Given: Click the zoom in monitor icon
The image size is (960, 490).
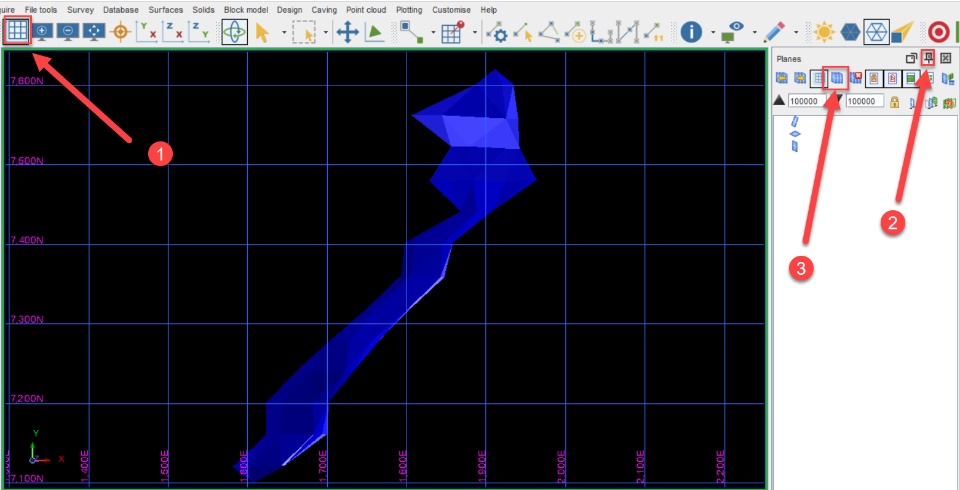Looking at the screenshot, I should 42,31.
